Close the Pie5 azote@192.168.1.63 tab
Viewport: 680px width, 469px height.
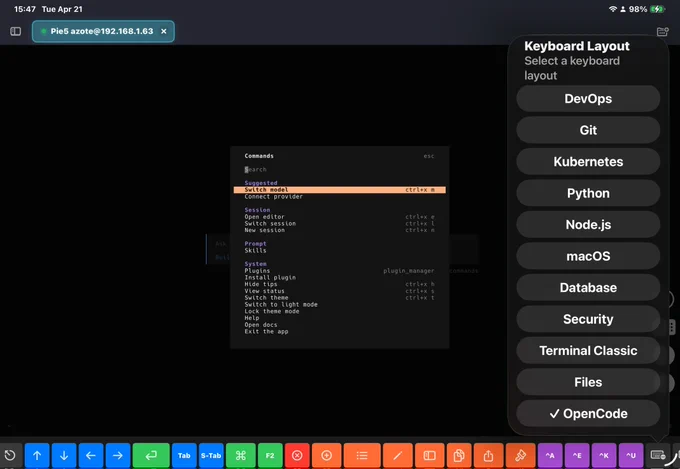point(163,31)
